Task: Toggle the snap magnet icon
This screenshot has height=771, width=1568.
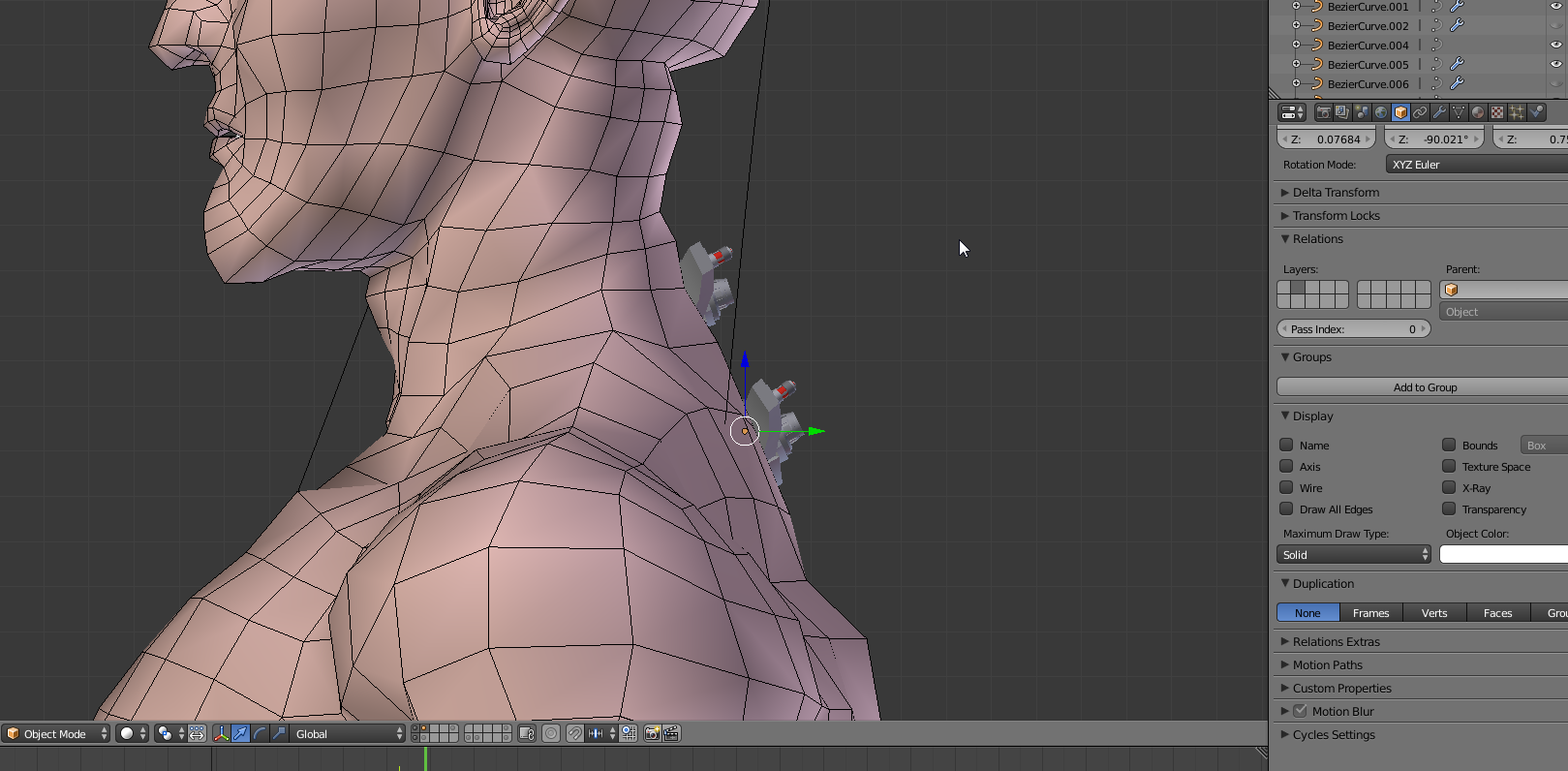Action: coord(574,733)
